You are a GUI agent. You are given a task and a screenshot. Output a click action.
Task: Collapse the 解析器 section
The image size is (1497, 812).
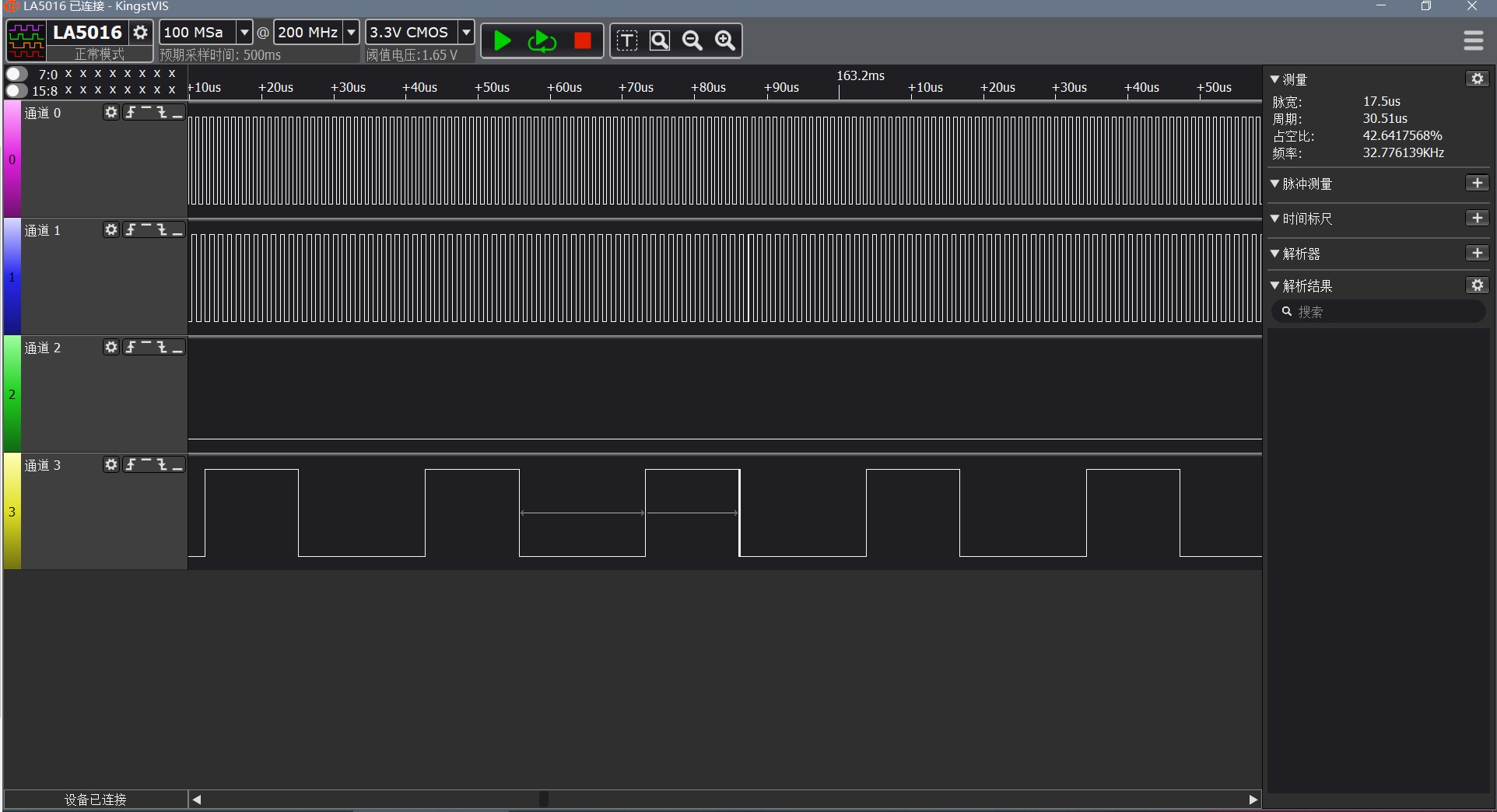click(x=1274, y=254)
